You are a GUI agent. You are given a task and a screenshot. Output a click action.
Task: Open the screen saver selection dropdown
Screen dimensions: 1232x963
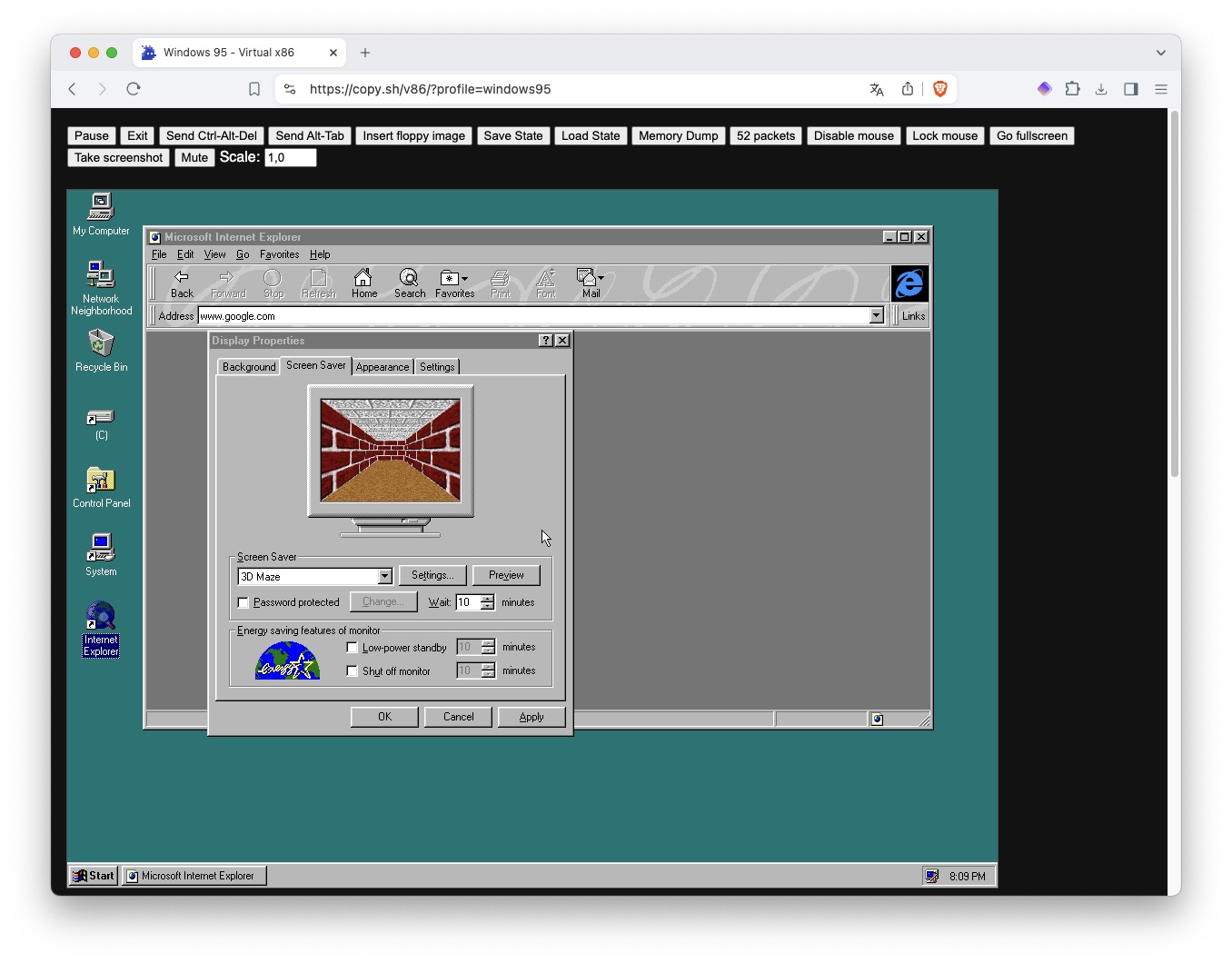tap(385, 576)
